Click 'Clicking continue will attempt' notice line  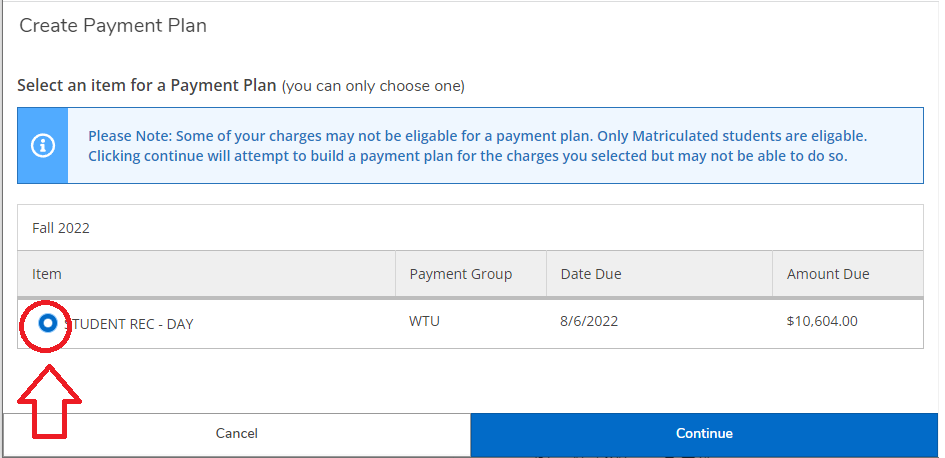(468, 156)
